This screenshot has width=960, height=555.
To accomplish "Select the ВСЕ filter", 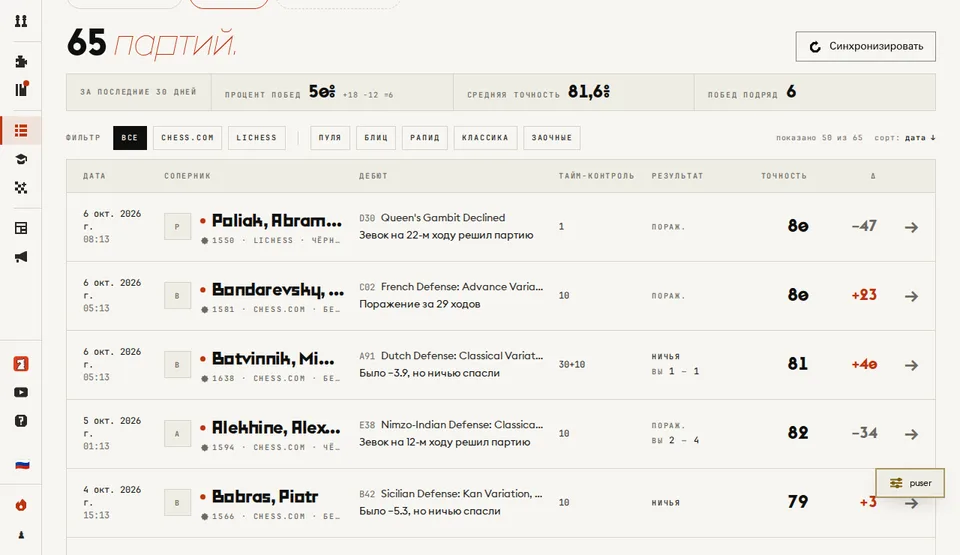I will (x=130, y=138).
